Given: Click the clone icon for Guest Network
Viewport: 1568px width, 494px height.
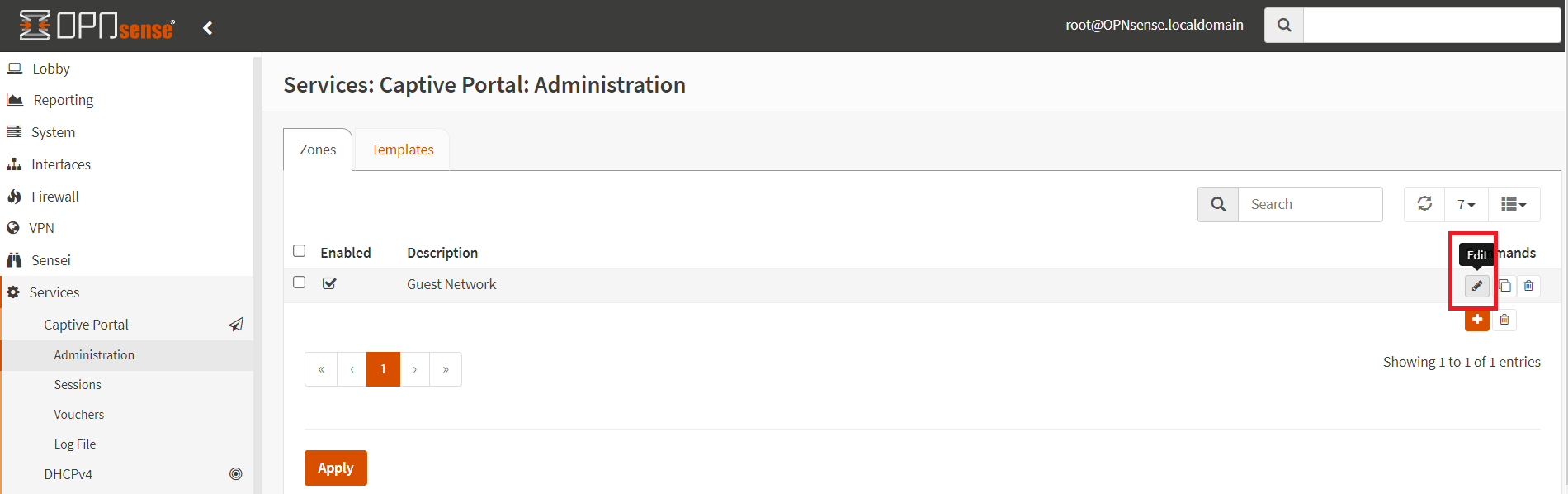Looking at the screenshot, I should point(1504,286).
